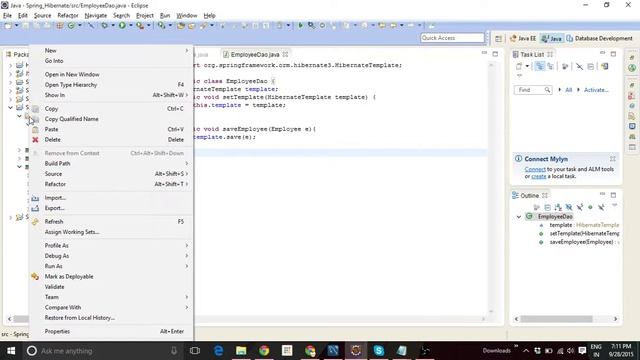Open the Debug button dropdown arrow
This screenshot has height=360, width=640.
(113, 25)
